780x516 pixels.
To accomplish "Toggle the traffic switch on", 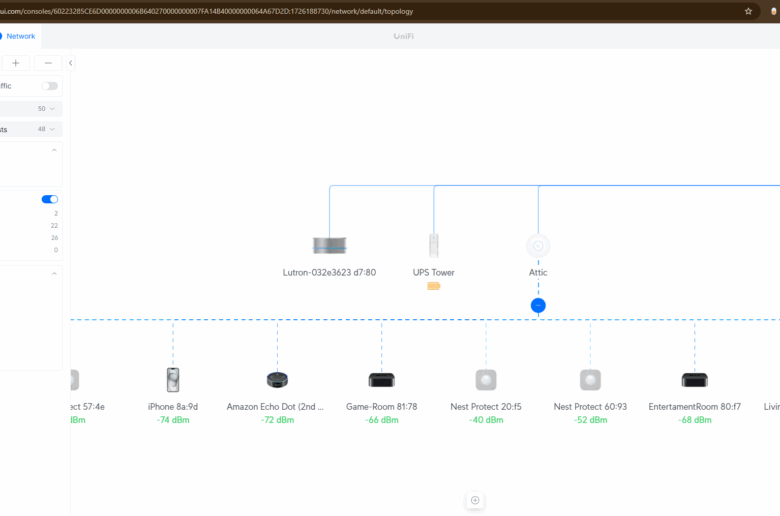I will coord(50,86).
